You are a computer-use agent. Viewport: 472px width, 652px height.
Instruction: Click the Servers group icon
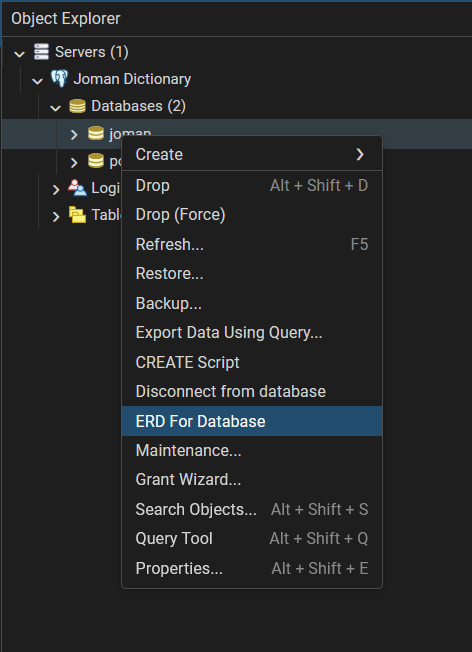tap(41, 52)
